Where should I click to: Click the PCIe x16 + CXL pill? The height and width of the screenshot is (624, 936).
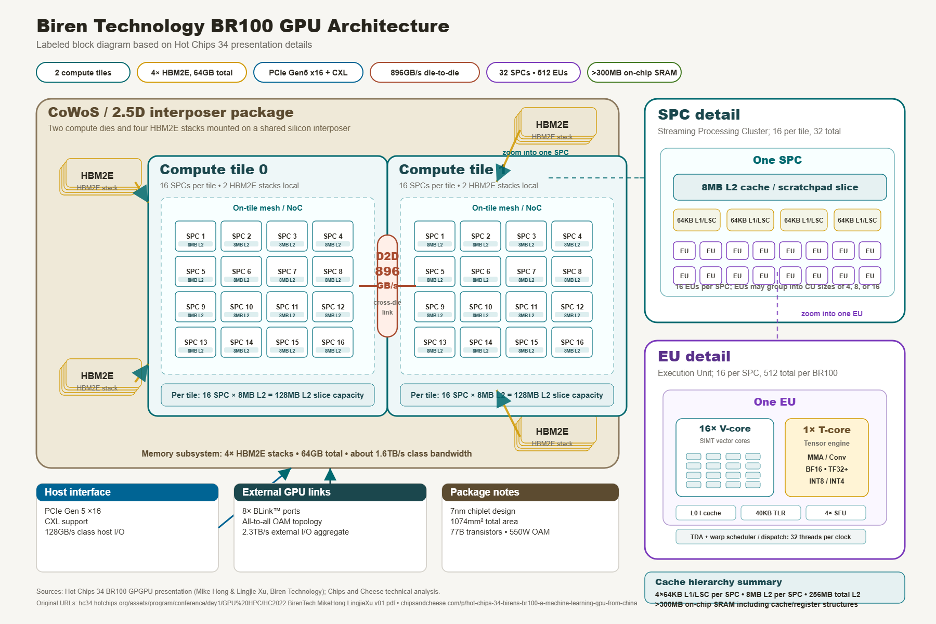pos(308,72)
